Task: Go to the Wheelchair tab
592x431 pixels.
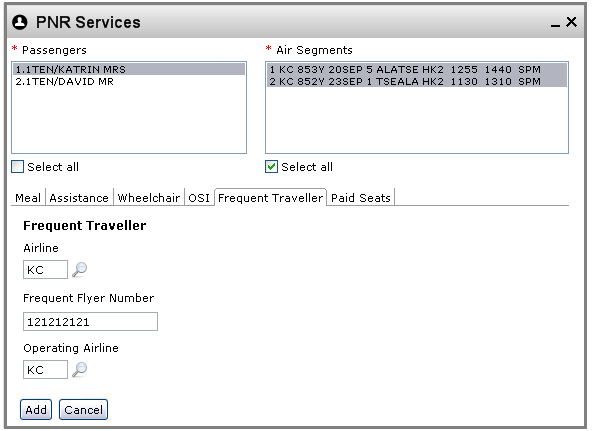Action: pyautogui.click(x=149, y=198)
